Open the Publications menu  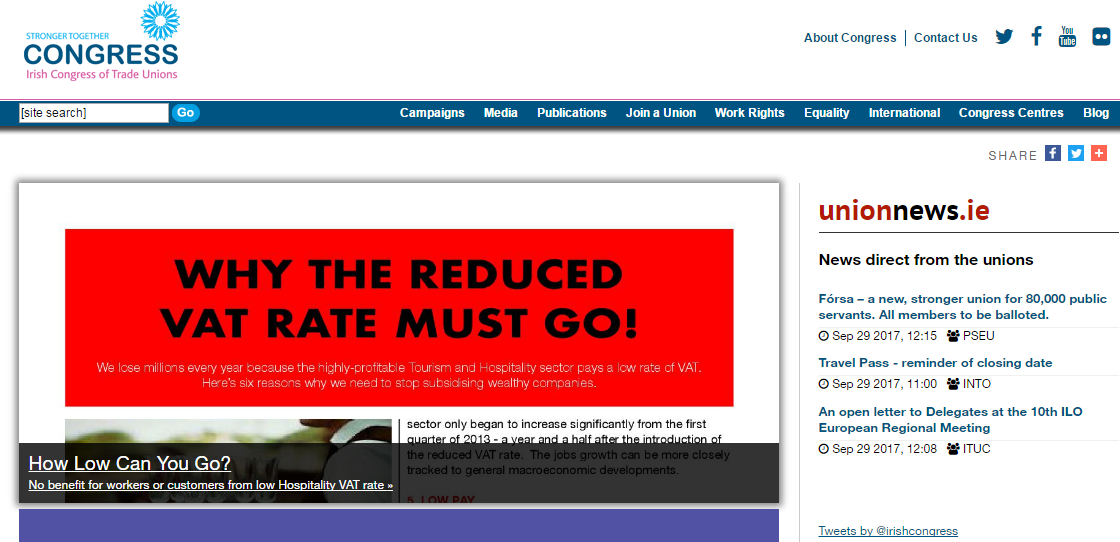(x=572, y=113)
